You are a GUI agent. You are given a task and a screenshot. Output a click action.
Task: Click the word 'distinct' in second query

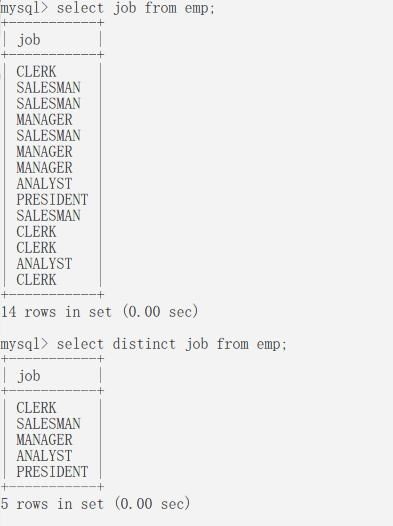tap(144, 344)
